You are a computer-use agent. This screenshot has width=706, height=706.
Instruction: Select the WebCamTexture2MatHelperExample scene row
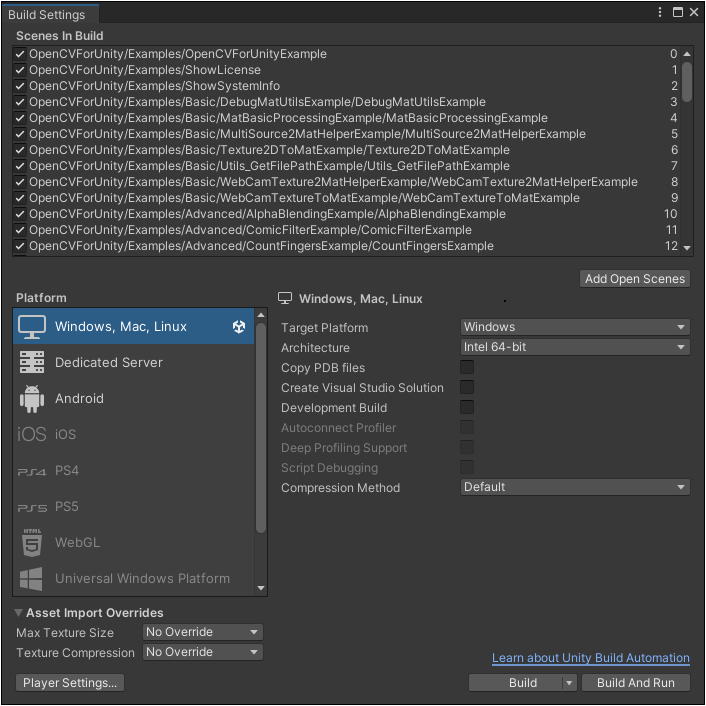click(346, 182)
